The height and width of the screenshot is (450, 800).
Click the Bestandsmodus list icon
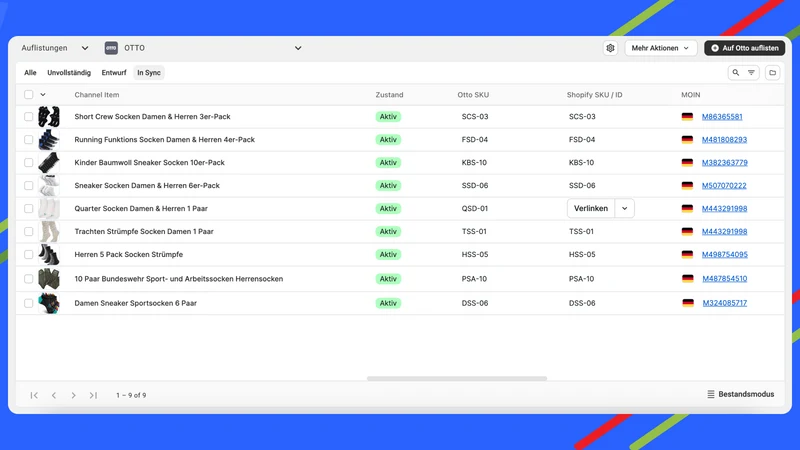pos(711,394)
